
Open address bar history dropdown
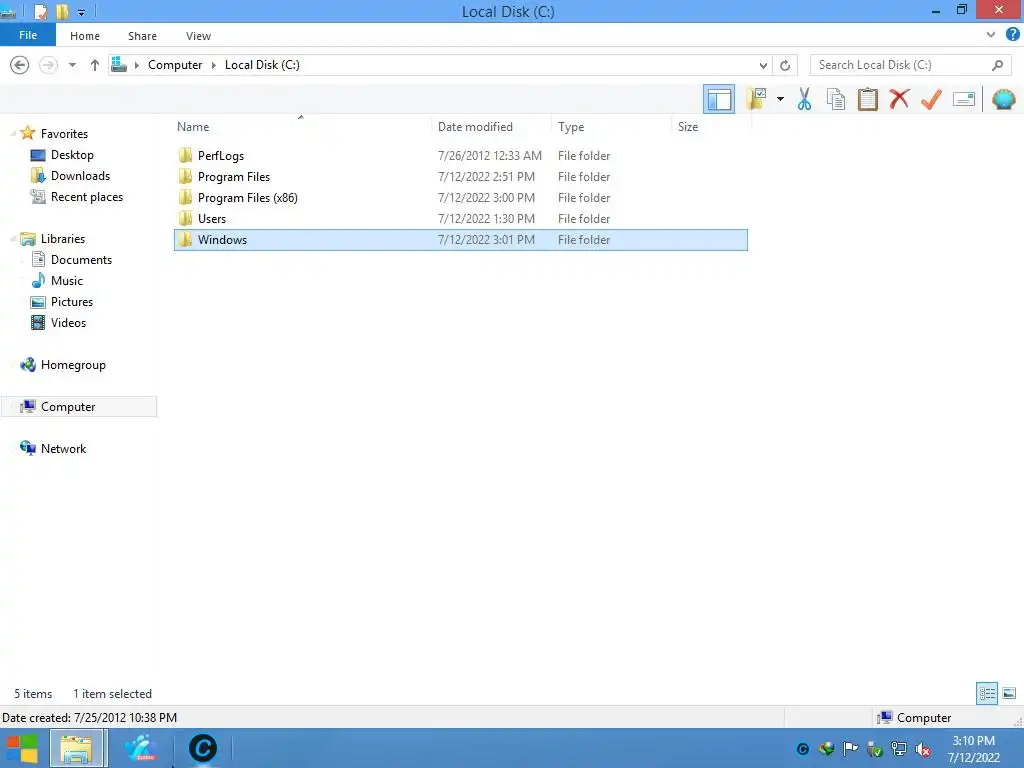[x=763, y=65]
